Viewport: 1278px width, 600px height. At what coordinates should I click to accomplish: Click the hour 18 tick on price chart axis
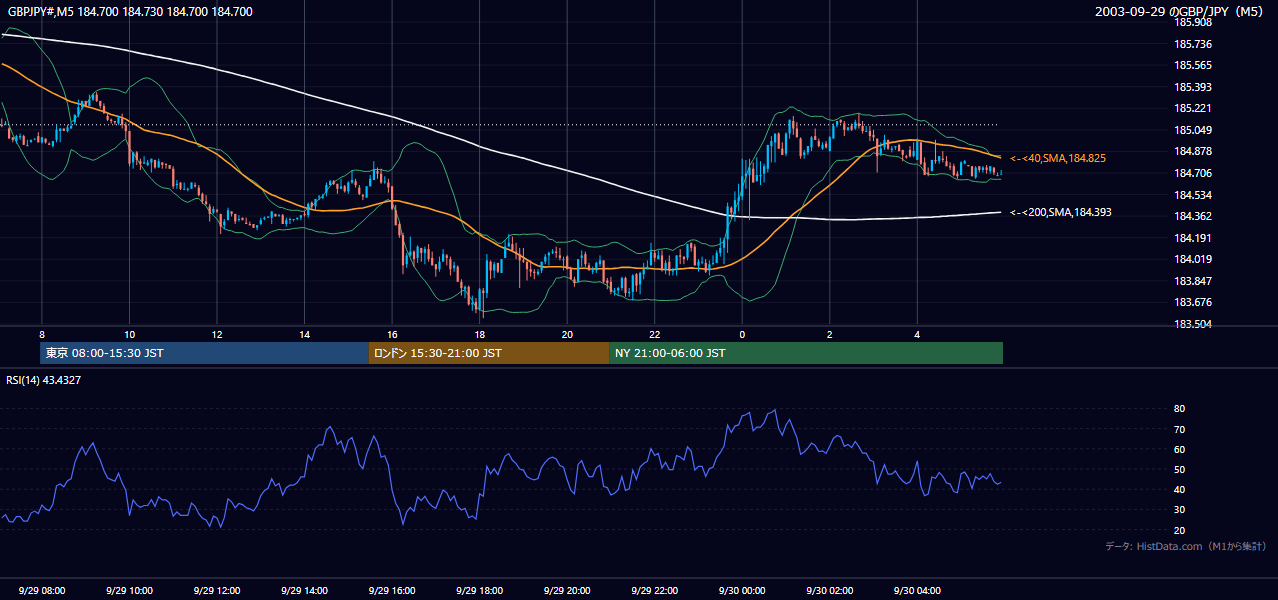point(480,334)
